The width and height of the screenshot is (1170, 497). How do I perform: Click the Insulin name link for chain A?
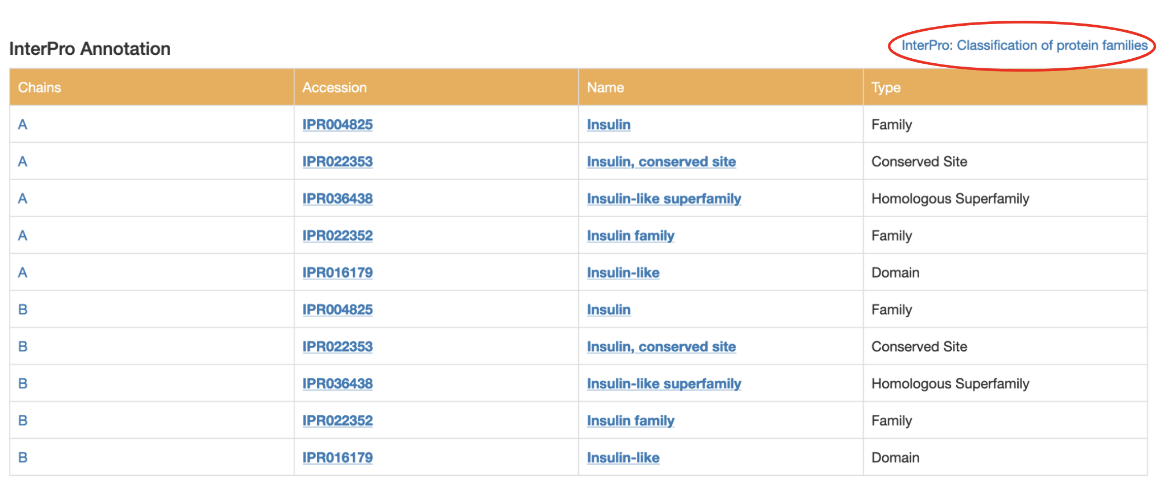(x=608, y=125)
